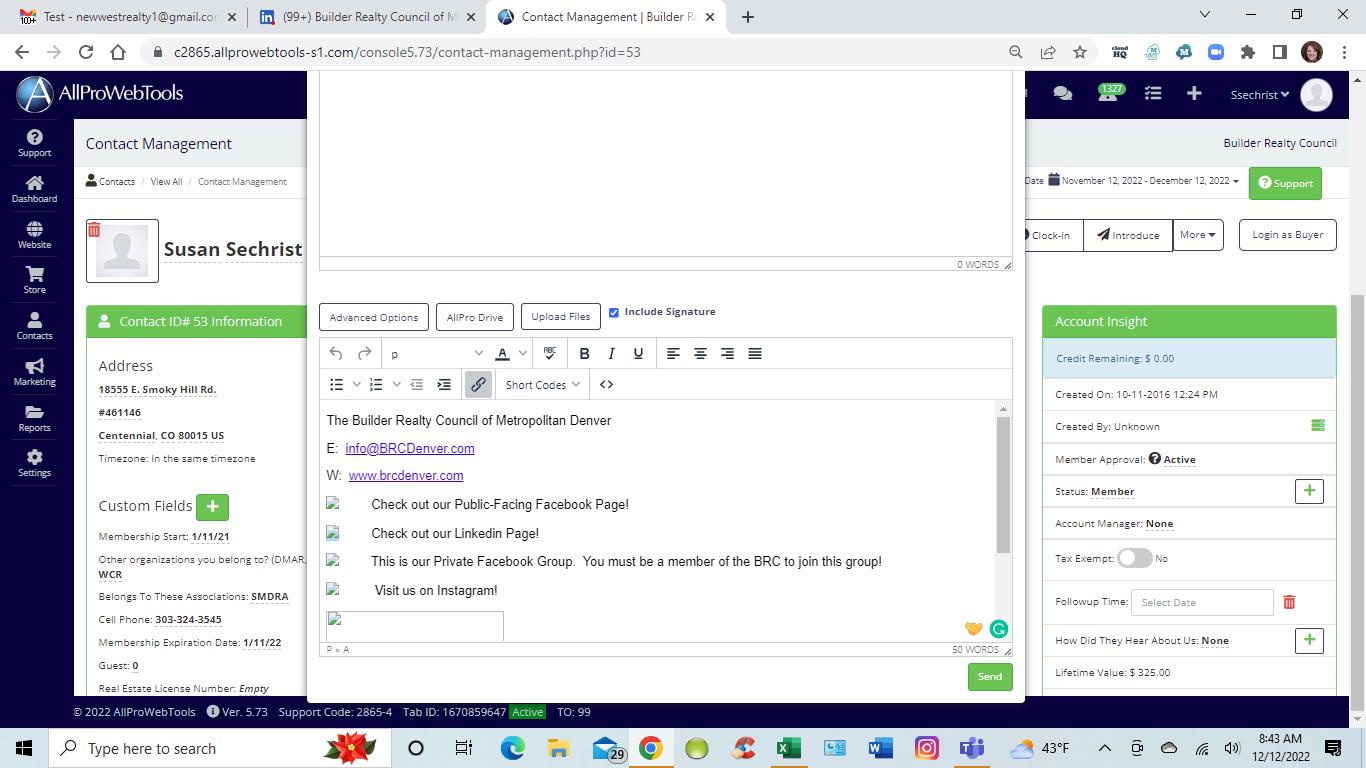Click the Grammarly icon in the editor
Viewport: 1366px width, 768px height.
[x=999, y=629]
